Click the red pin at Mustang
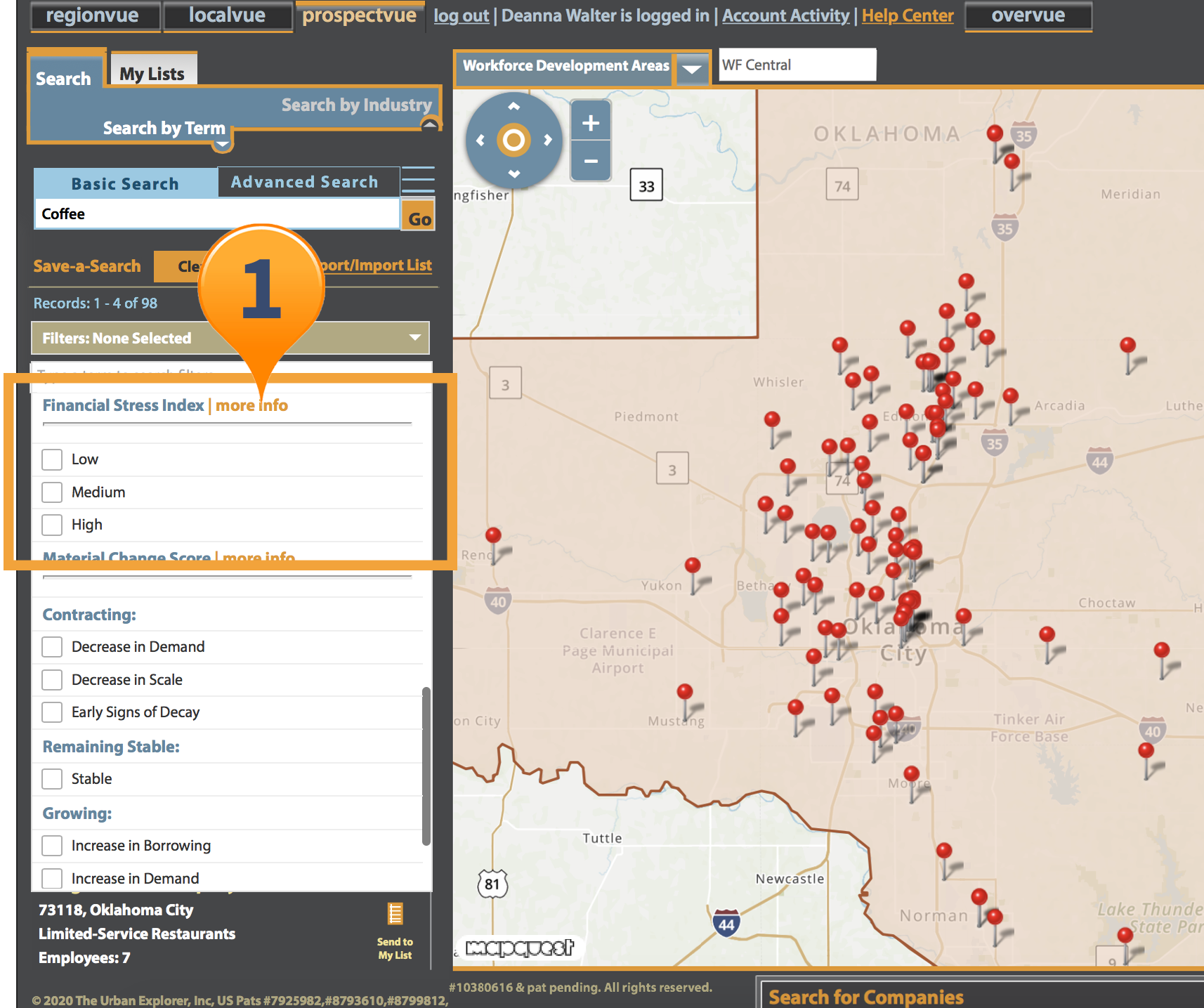Screen dimensions: 1204x1008 point(685,692)
